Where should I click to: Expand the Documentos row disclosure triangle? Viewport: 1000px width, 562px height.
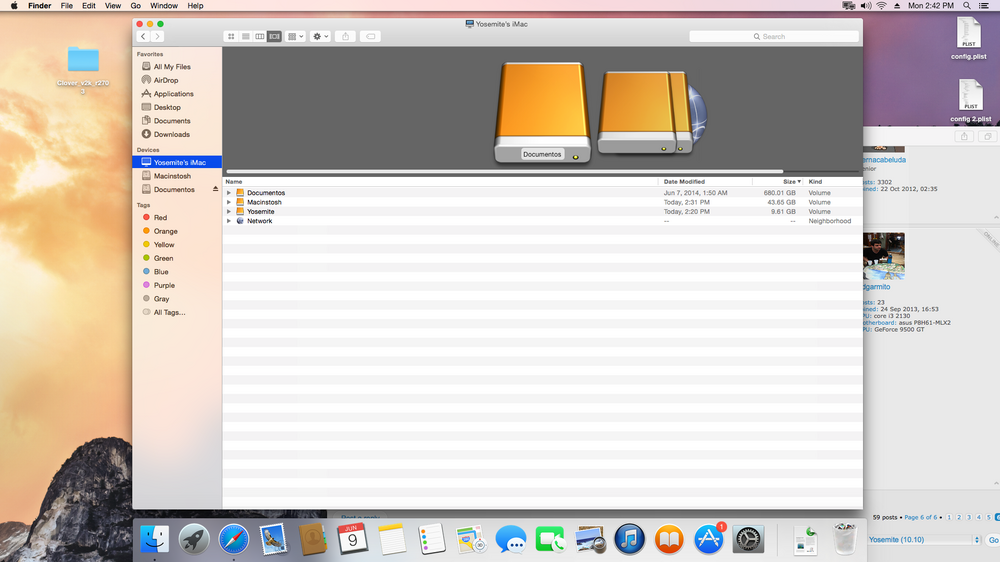229,193
